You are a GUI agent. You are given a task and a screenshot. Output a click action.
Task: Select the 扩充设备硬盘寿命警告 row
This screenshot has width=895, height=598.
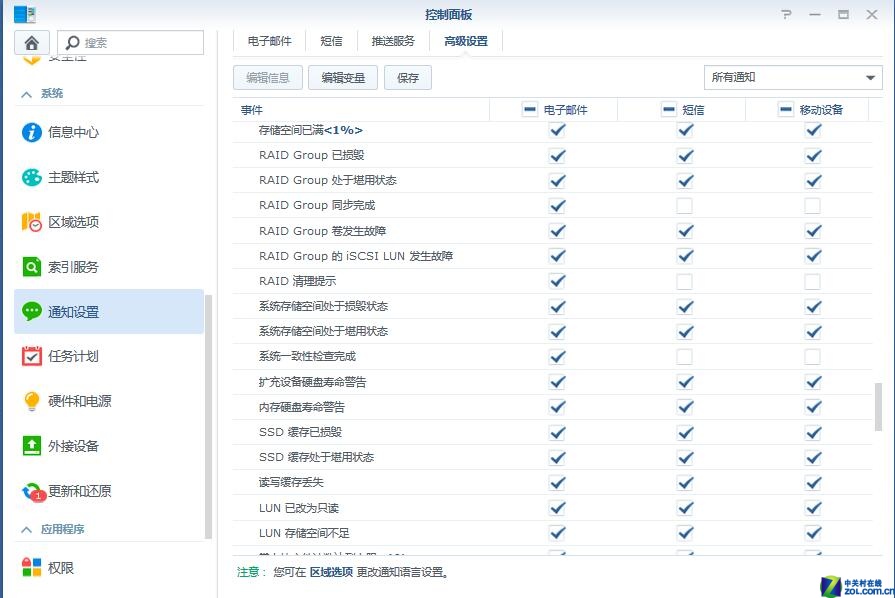point(553,382)
